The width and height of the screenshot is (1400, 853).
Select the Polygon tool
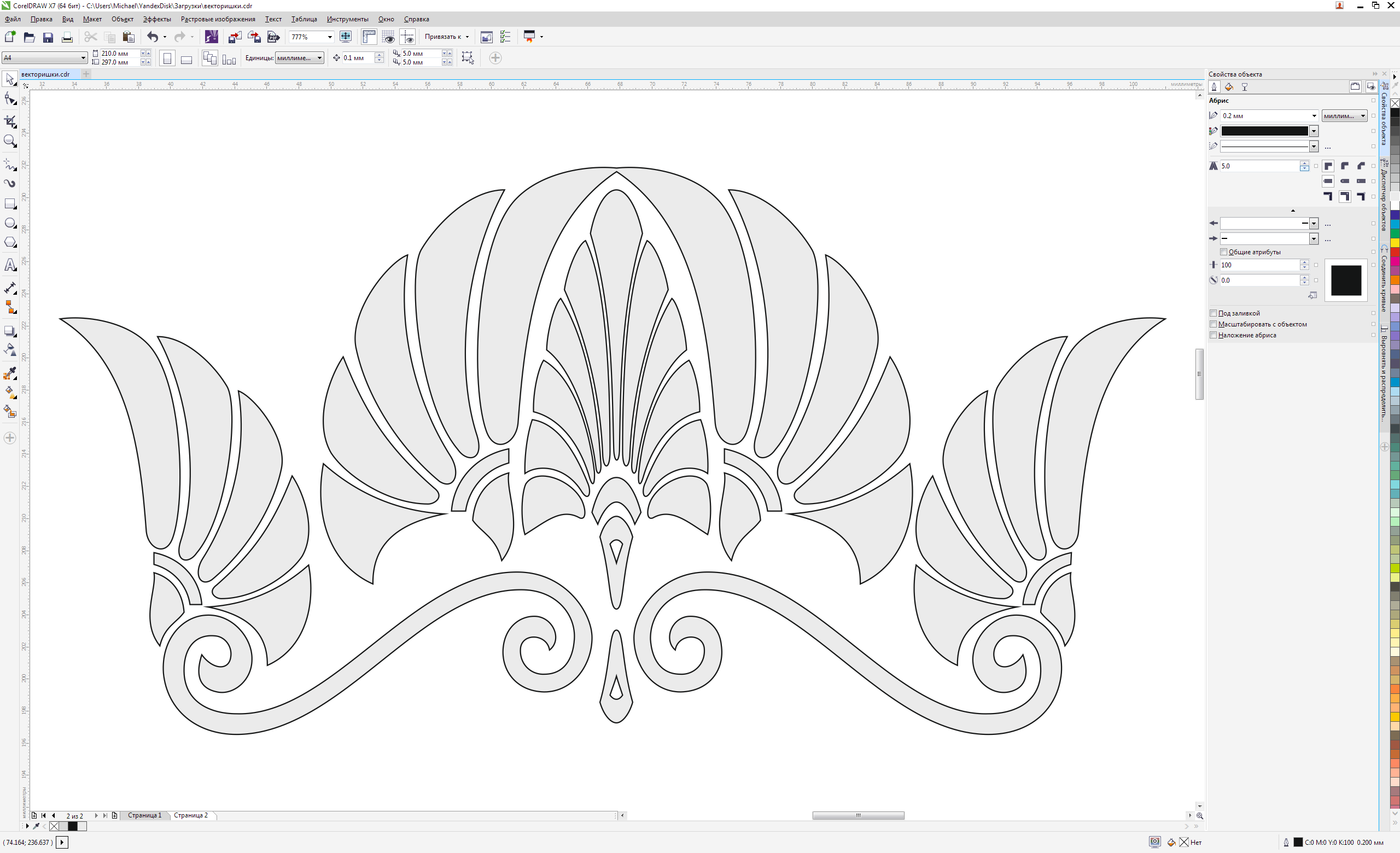pos(10,242)
